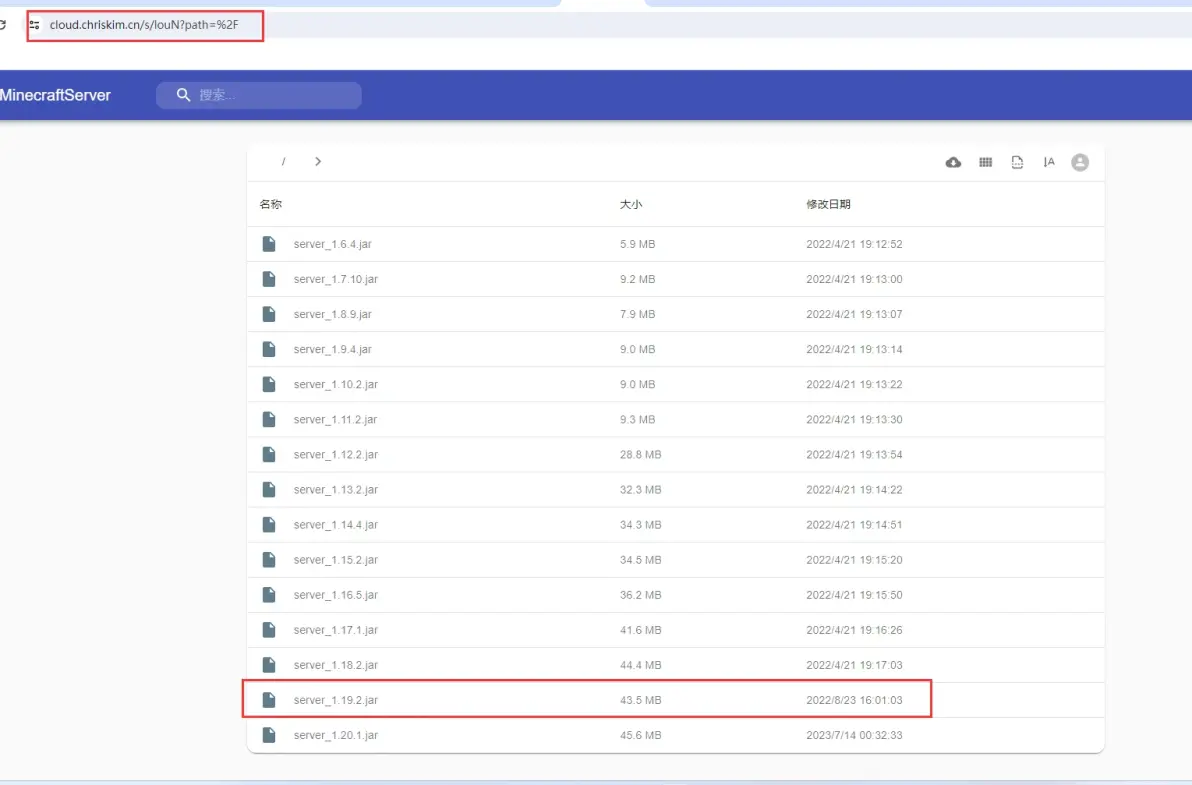Click the file icon beside server_1.7.10.jar

click(x=269, y=279)
